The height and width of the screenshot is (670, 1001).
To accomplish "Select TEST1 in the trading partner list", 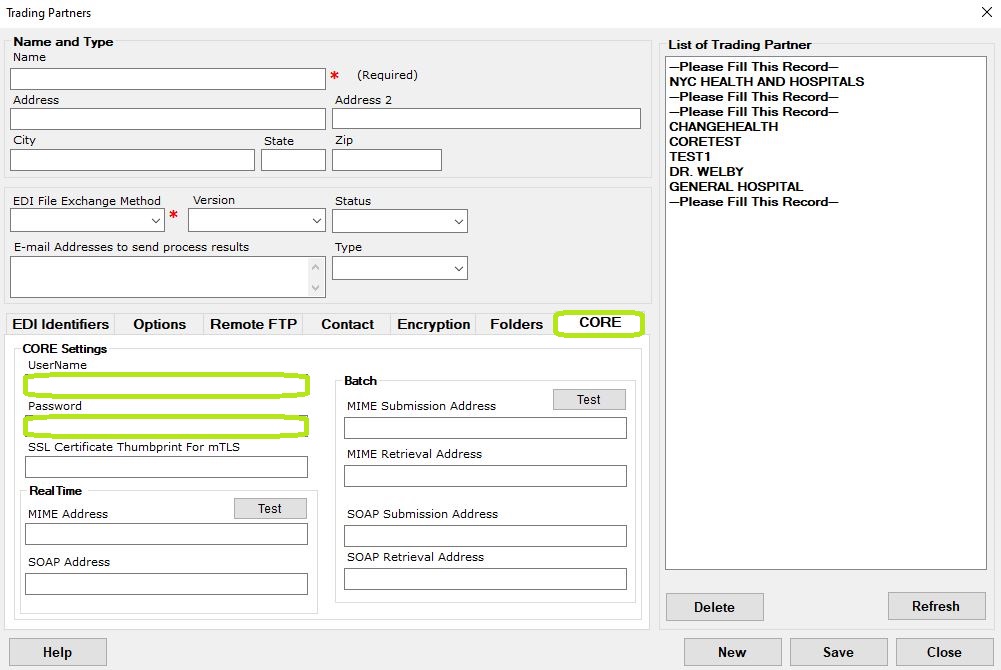I will click(689, 156).
